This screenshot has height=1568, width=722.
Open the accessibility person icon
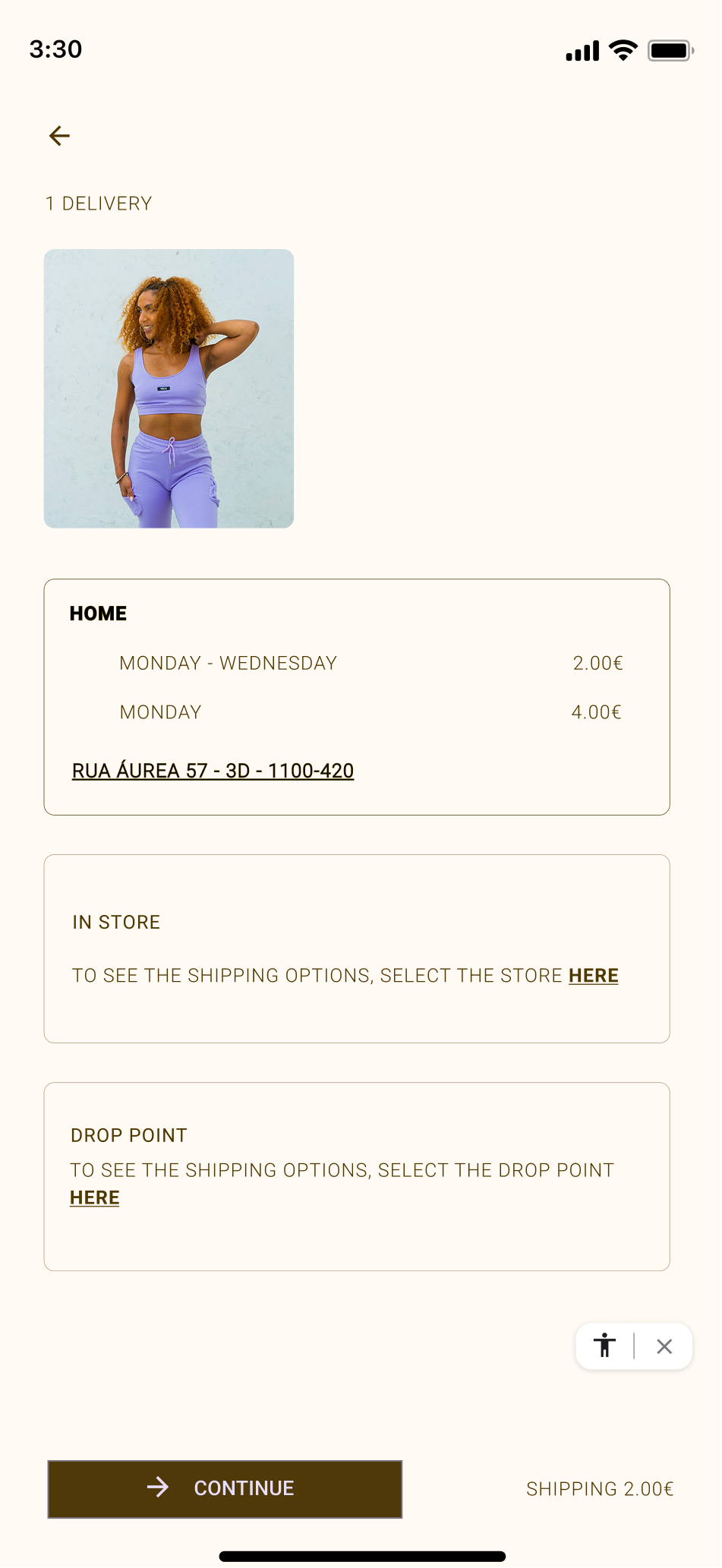pos(605,1346)
